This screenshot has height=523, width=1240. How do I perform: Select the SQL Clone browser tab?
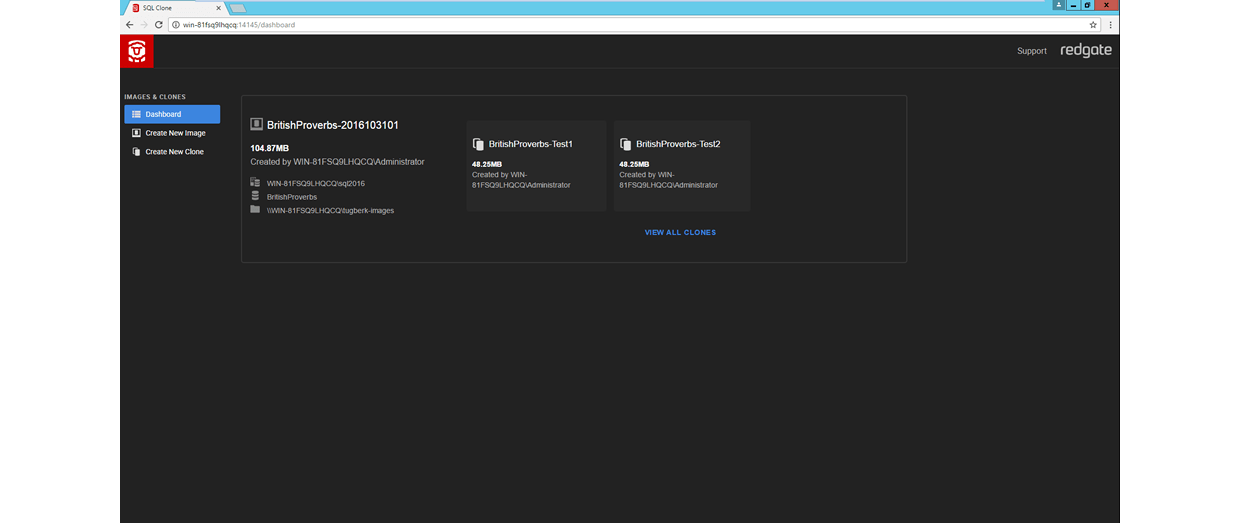(176, 8)
